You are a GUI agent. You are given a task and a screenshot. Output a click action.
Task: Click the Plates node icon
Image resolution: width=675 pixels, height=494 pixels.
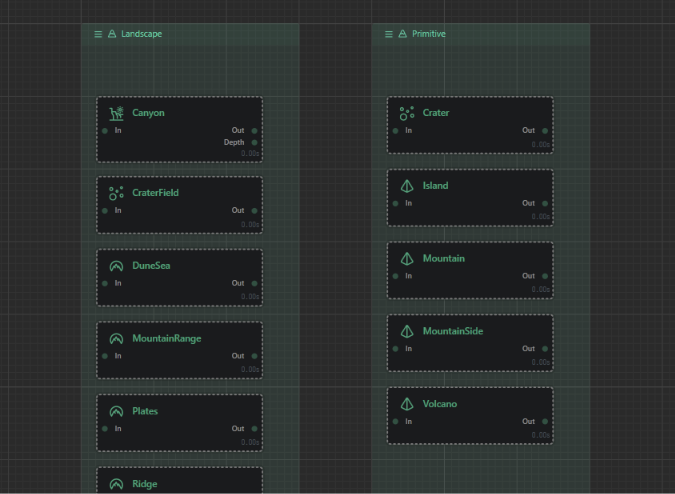116,411
